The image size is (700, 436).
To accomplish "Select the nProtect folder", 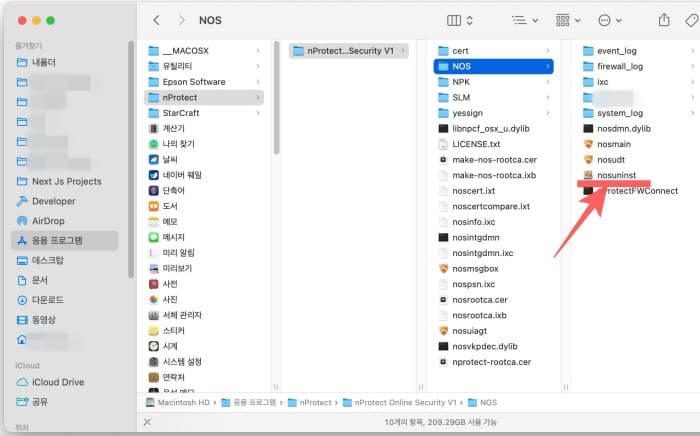I will pyautogui.click(x=204, y=97).
